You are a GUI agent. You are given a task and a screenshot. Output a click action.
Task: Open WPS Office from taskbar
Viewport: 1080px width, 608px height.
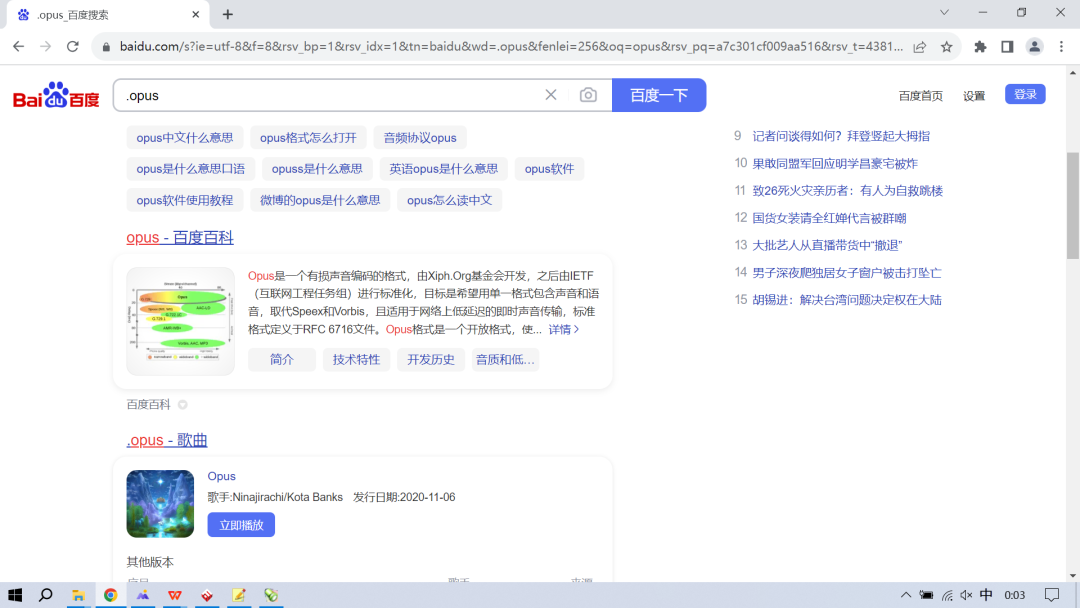(x=174, y=595)
